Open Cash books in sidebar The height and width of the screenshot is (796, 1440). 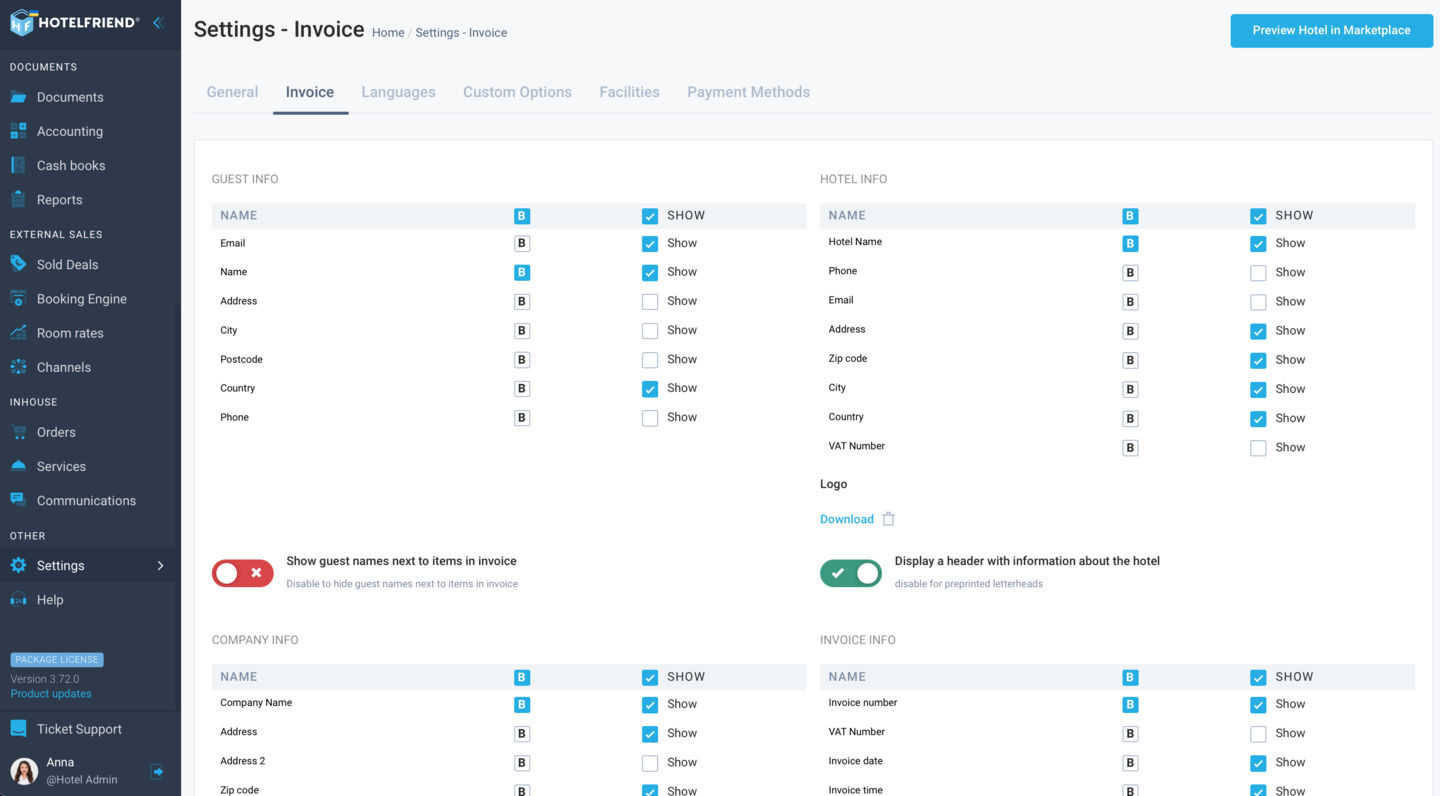(71, 165)
